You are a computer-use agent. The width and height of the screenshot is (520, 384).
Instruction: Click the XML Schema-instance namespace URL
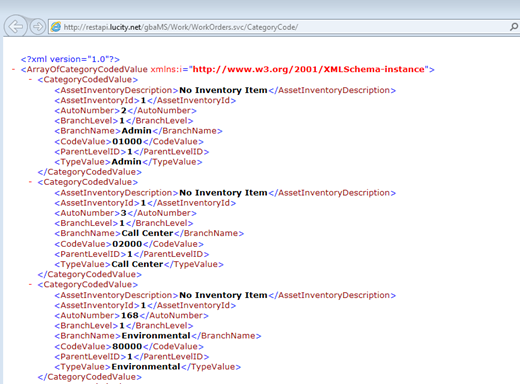pyautogui.click(x=309, y=69)
